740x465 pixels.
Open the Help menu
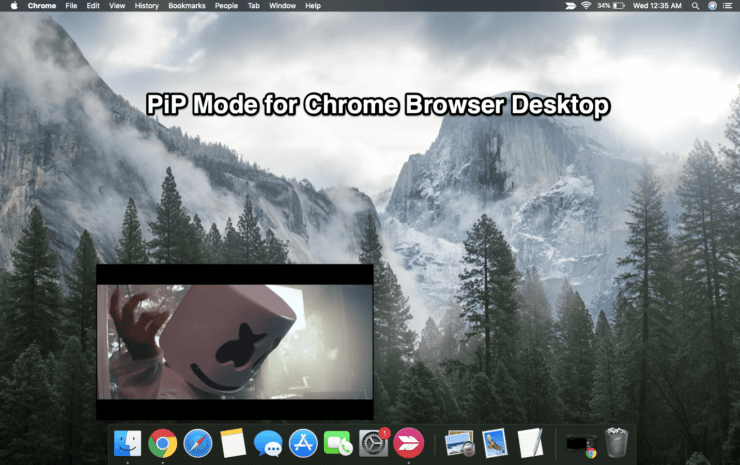click(x=313, y=6)
